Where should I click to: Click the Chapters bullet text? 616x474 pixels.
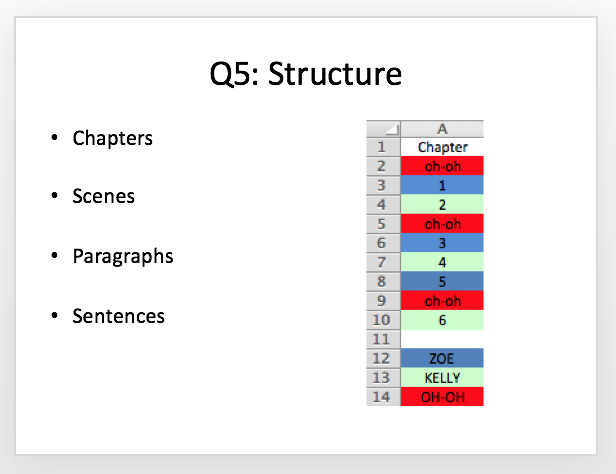pyautogui.click(x=112, y=138)
